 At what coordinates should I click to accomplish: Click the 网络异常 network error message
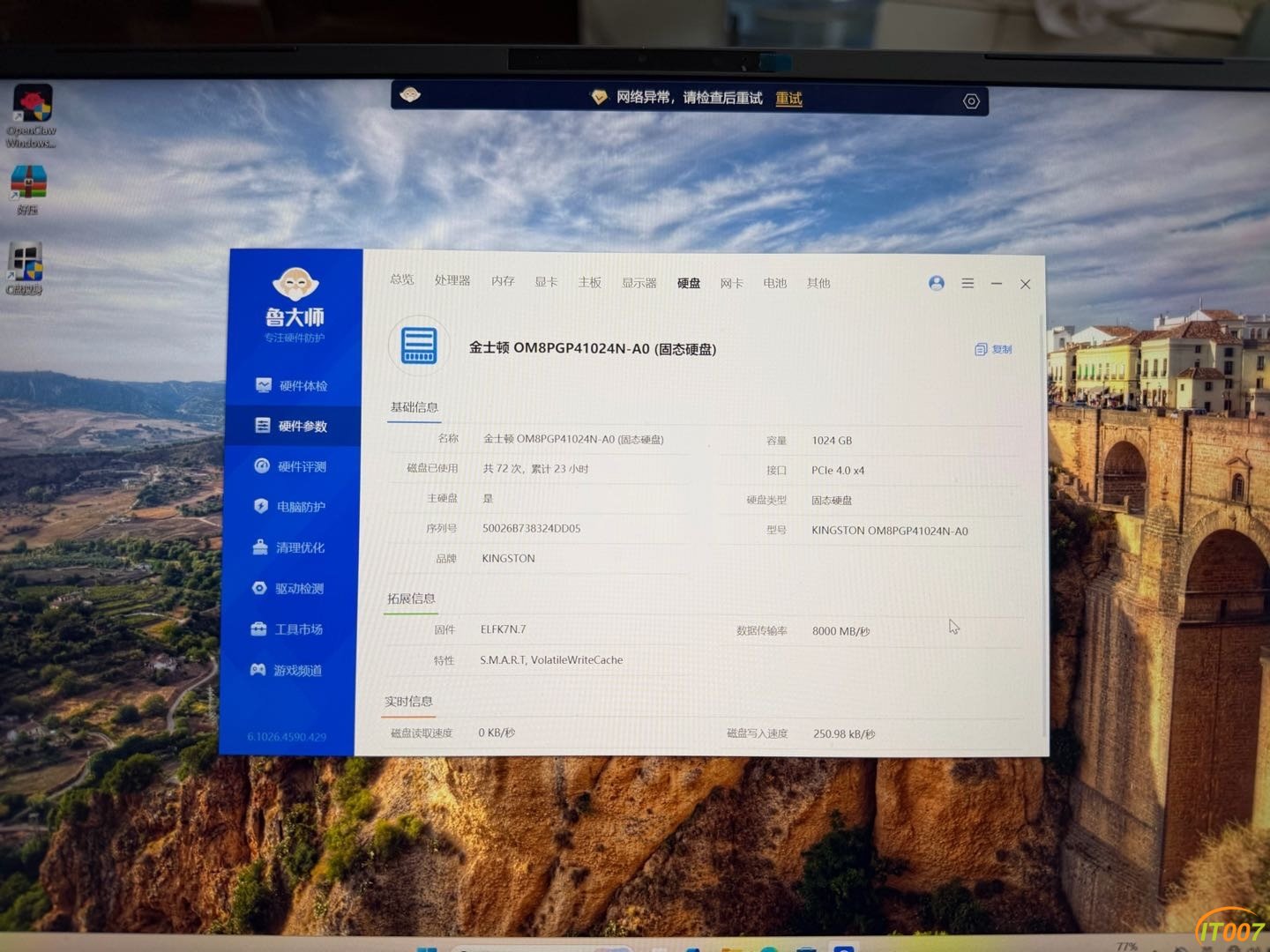tap(689, 98)
